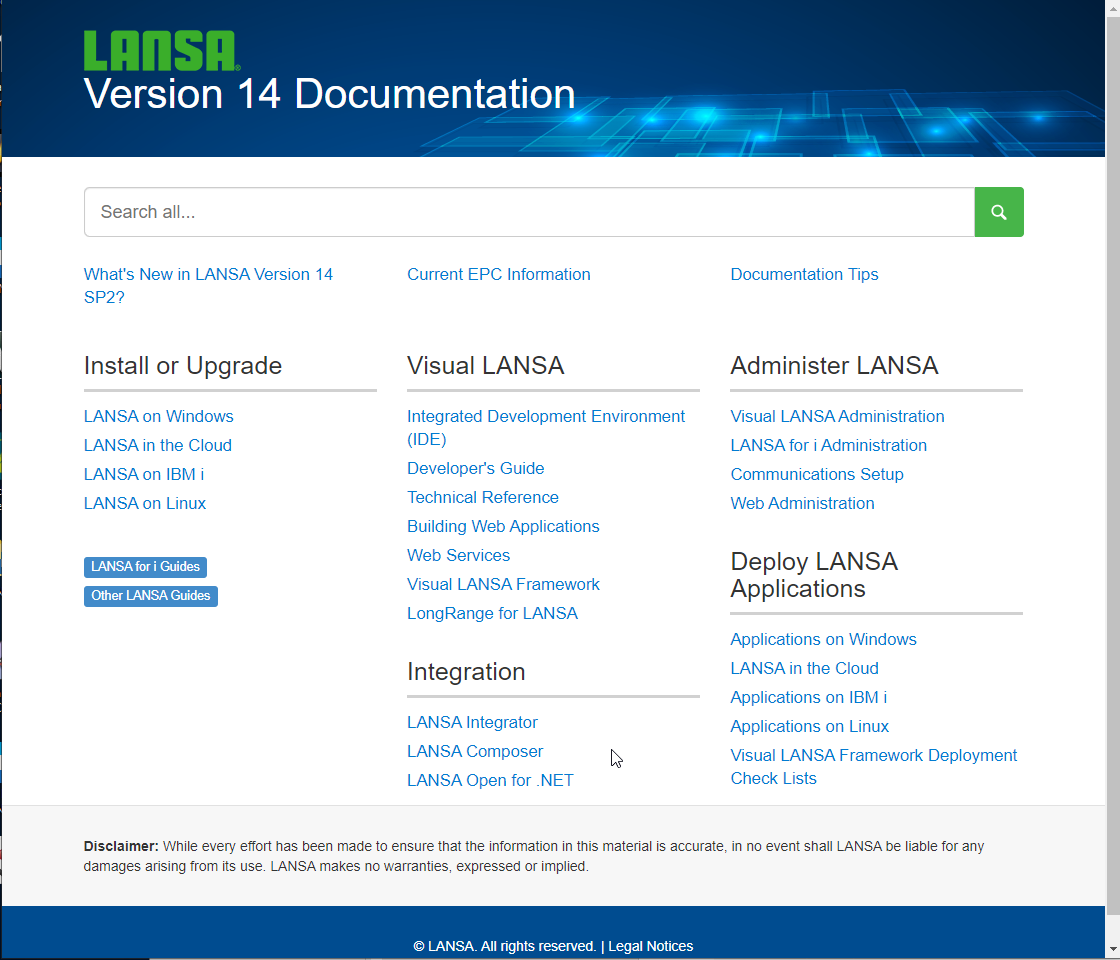
Task: Open Integrated Development Environment (IDE) link
Action: click(546, 428)
